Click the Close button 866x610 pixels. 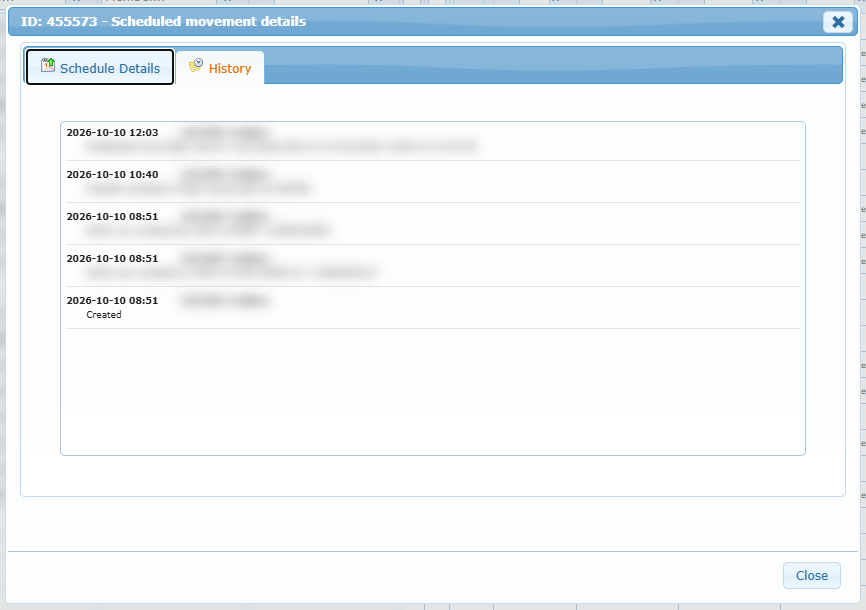point(811,575)
